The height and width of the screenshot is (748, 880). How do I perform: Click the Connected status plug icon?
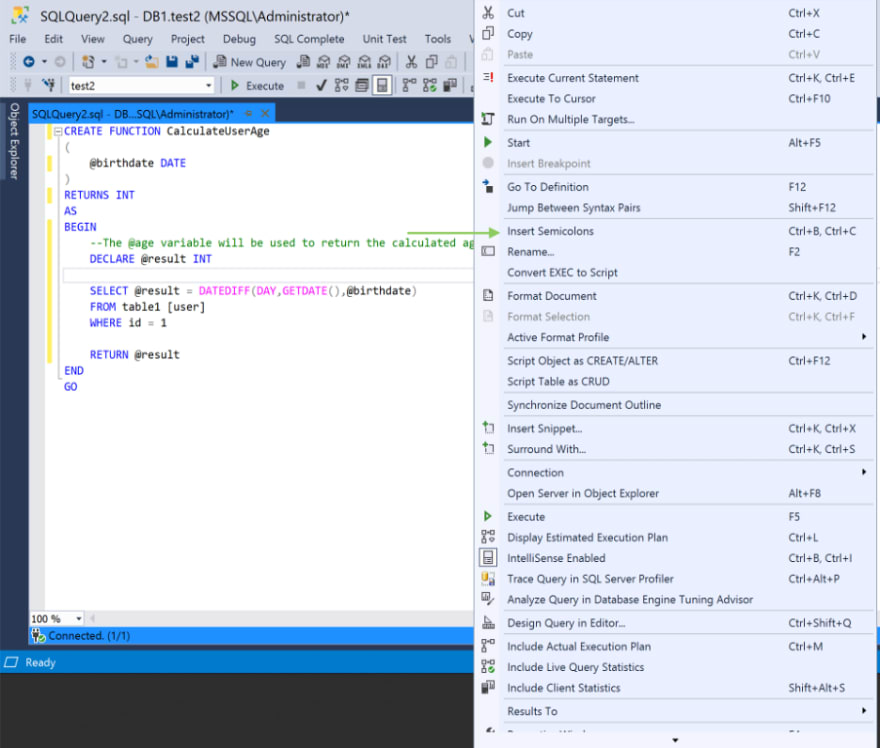click(38, 636)
